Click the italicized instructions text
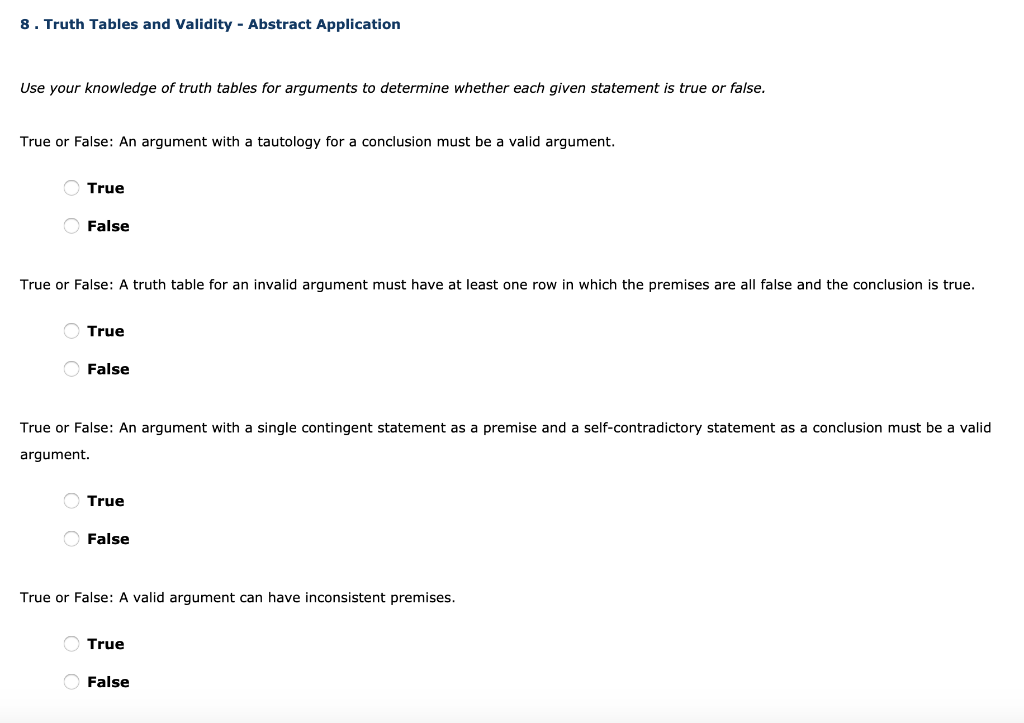 [x=392, y=88]
